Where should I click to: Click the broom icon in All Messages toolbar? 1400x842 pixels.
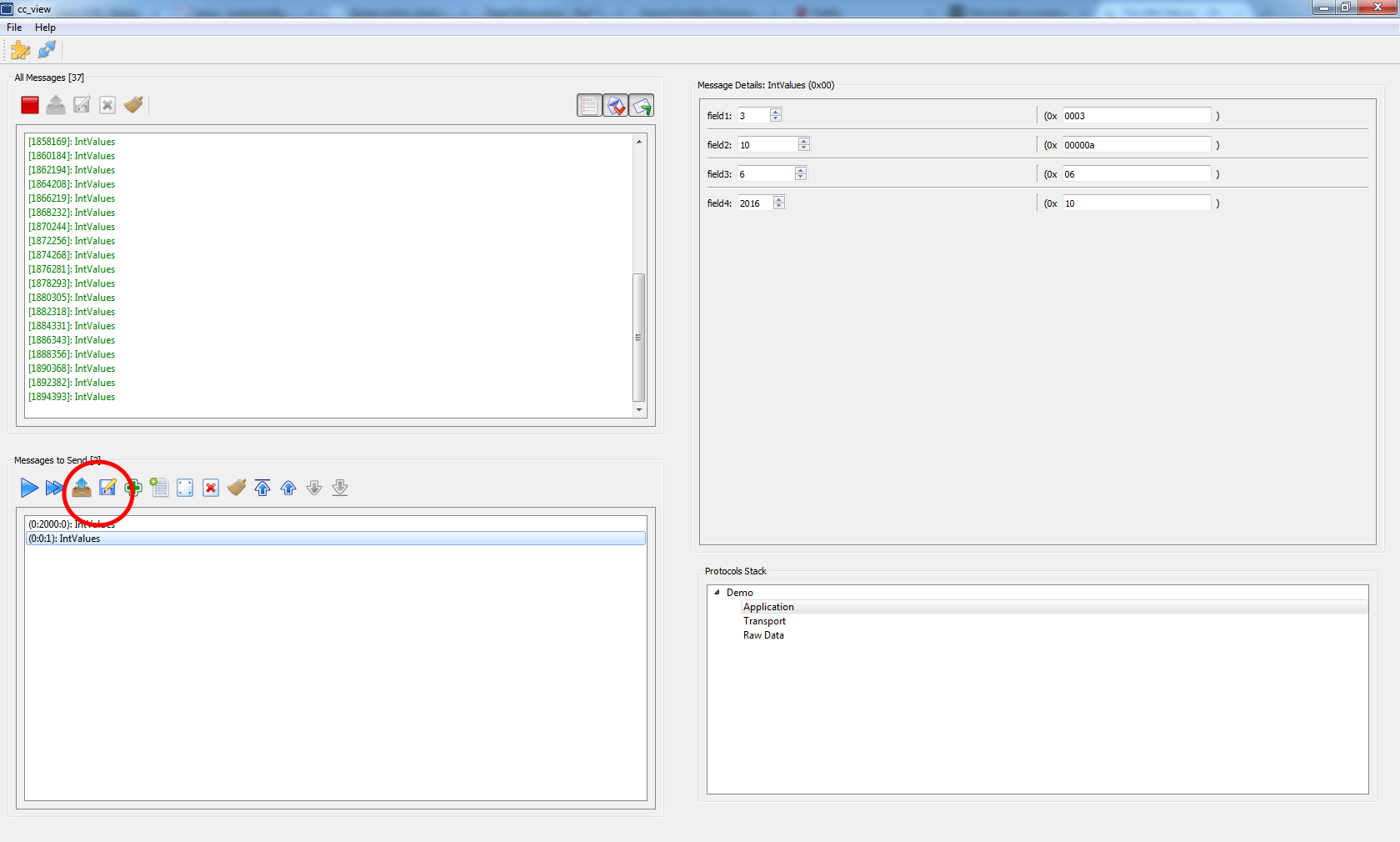click(133, 105)
